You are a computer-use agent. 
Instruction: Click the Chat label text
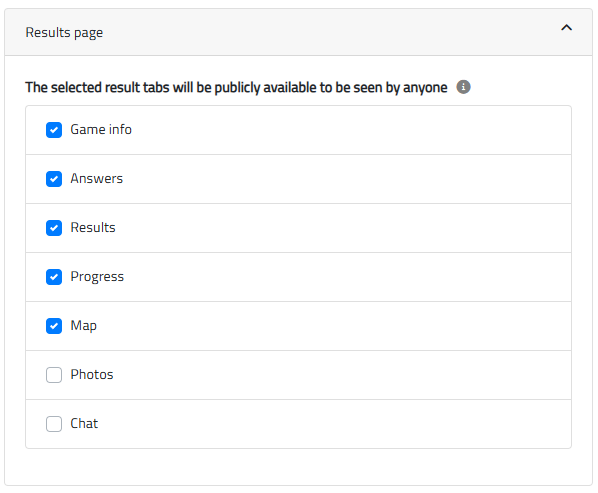tap(84, 424)
